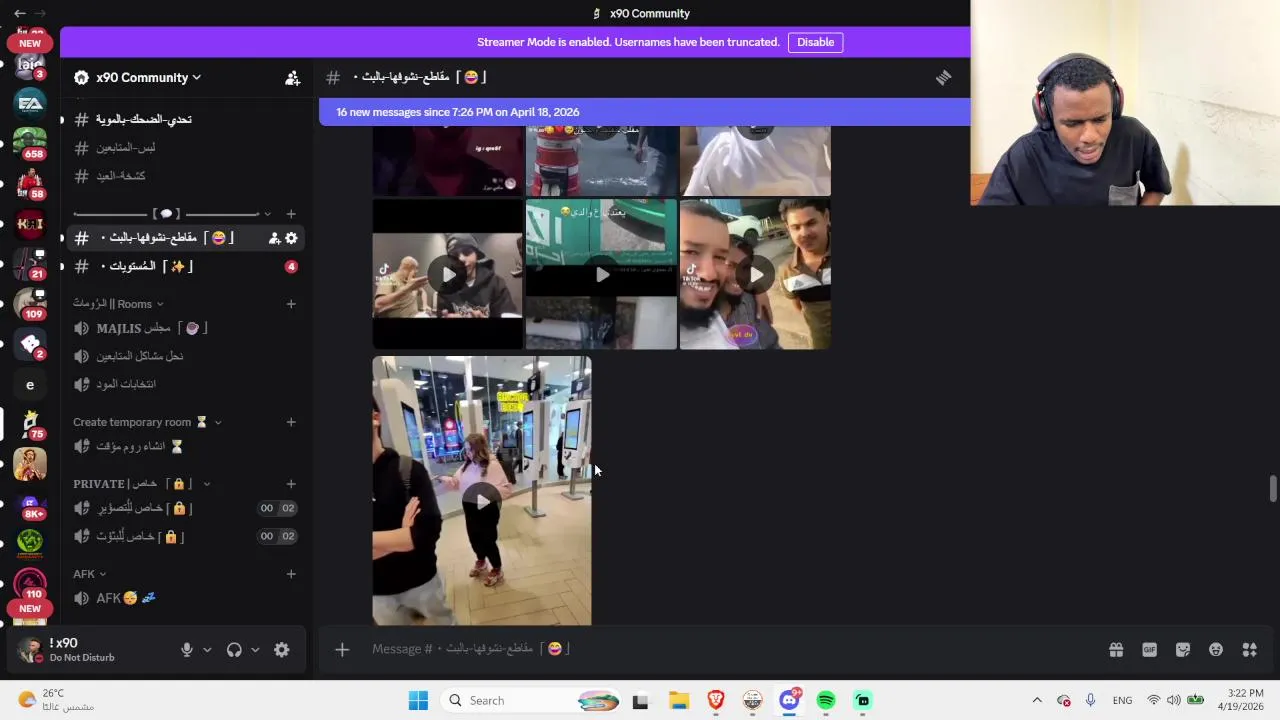Open the emoji picker
This screenshot has height=720, width=1280.
1216,650
